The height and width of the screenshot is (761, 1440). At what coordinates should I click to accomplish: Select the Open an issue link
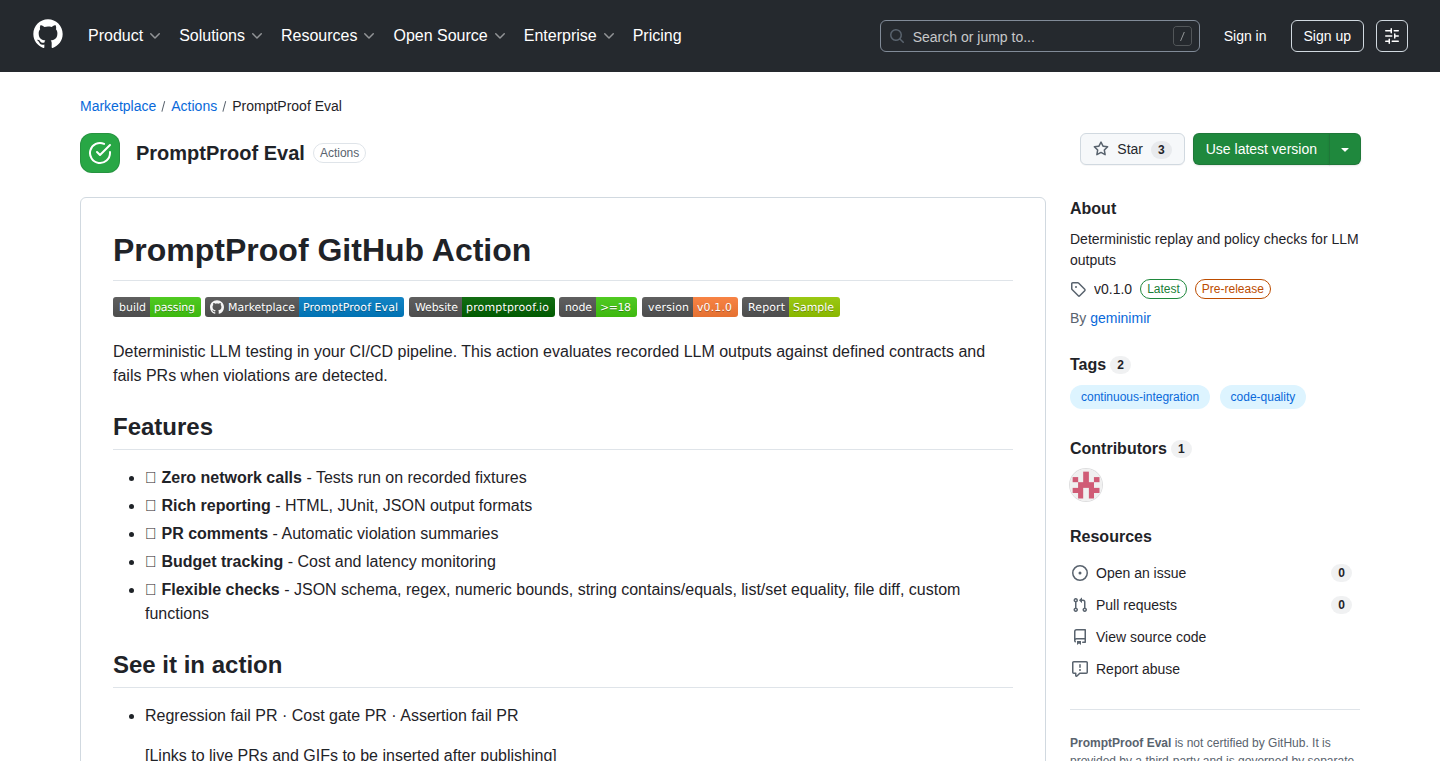pos(1141,573)
